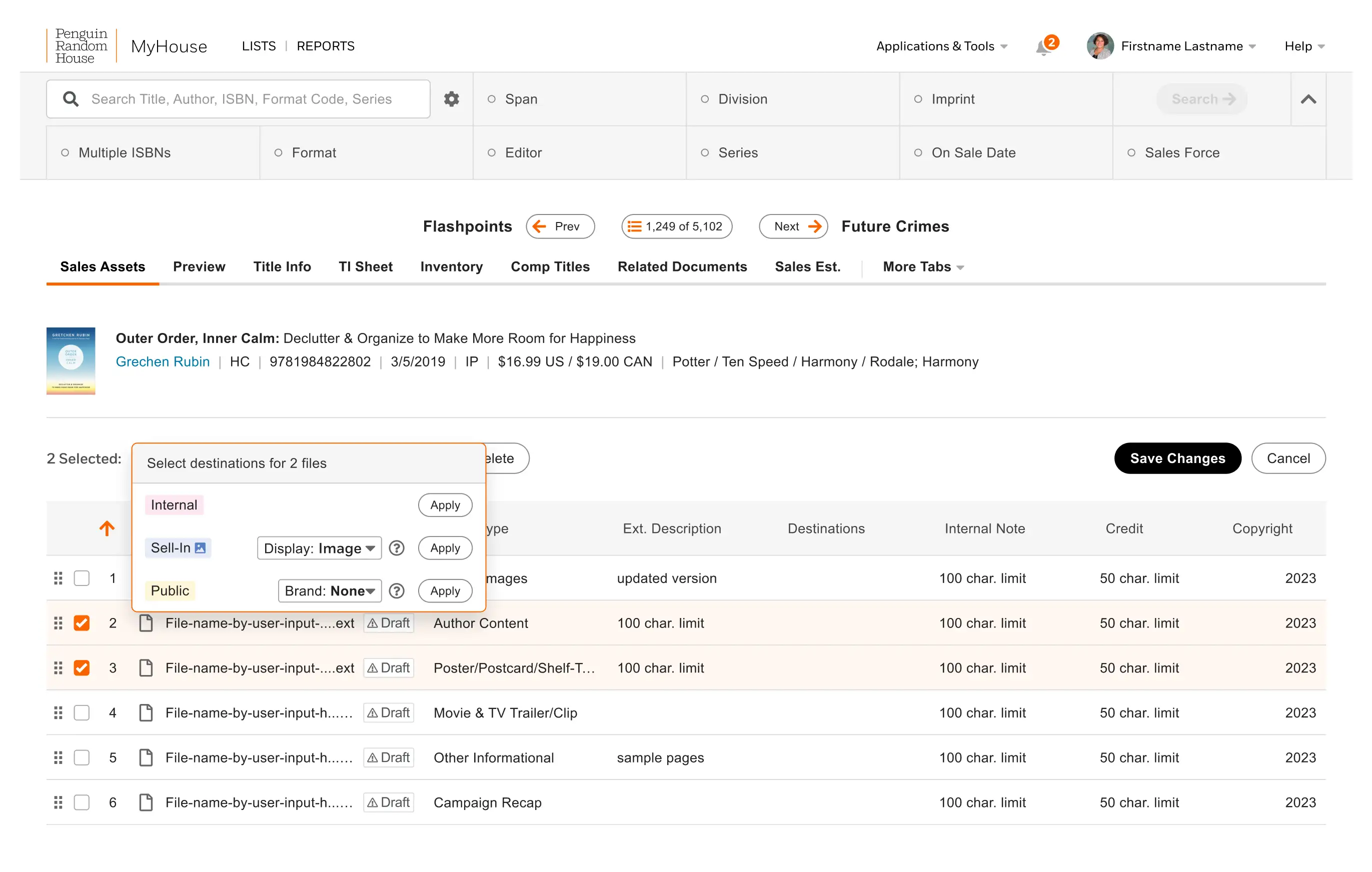The height and width of the screenshot is (872, 1372).
Task: Check the checkbox for row 6
Action: [x=82, y=802]
